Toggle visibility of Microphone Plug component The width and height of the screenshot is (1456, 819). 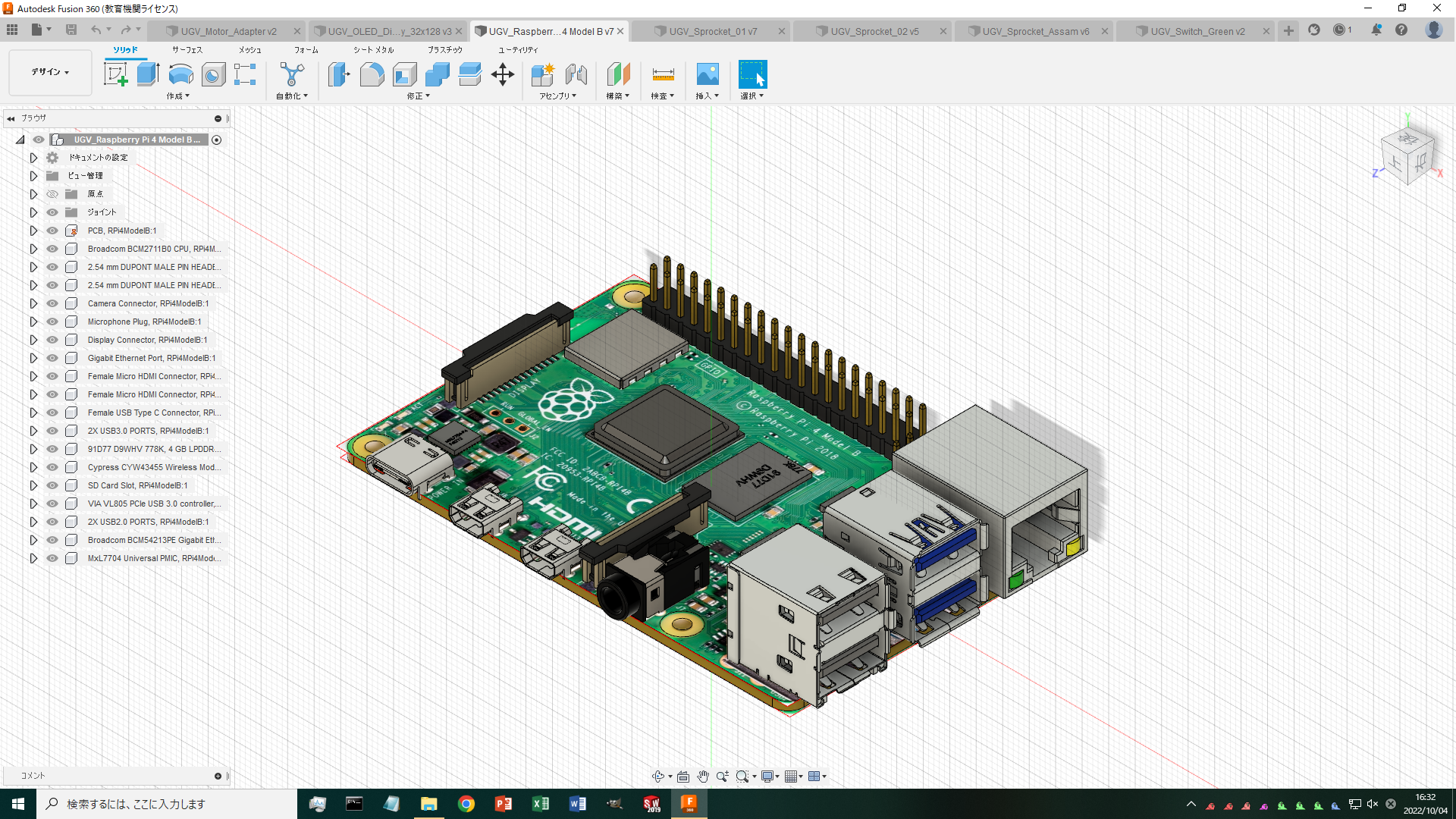click(x=52, y=322)
